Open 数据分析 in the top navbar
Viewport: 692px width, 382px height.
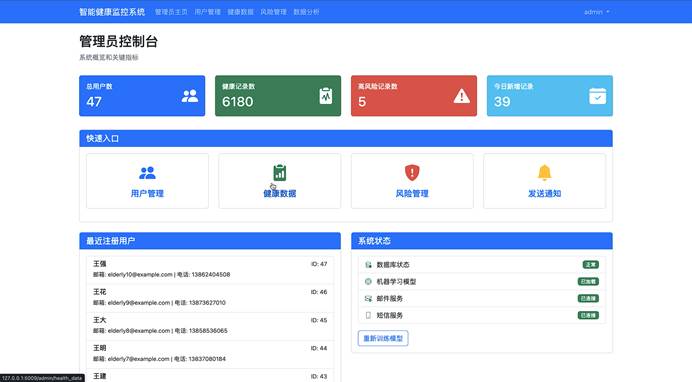pyautogui.click(x=306, y=12)
